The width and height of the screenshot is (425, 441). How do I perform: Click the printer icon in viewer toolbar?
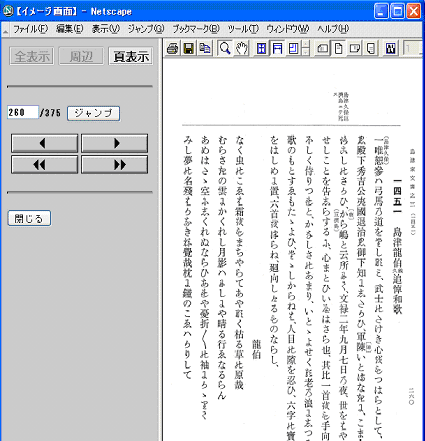pyautogui.click(x=173, y=49)
